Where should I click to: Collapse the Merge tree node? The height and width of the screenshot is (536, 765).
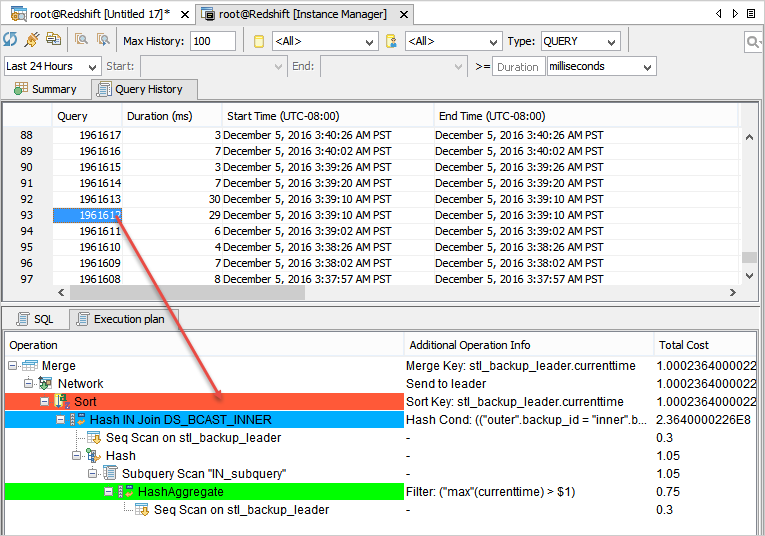click(13, 365)
